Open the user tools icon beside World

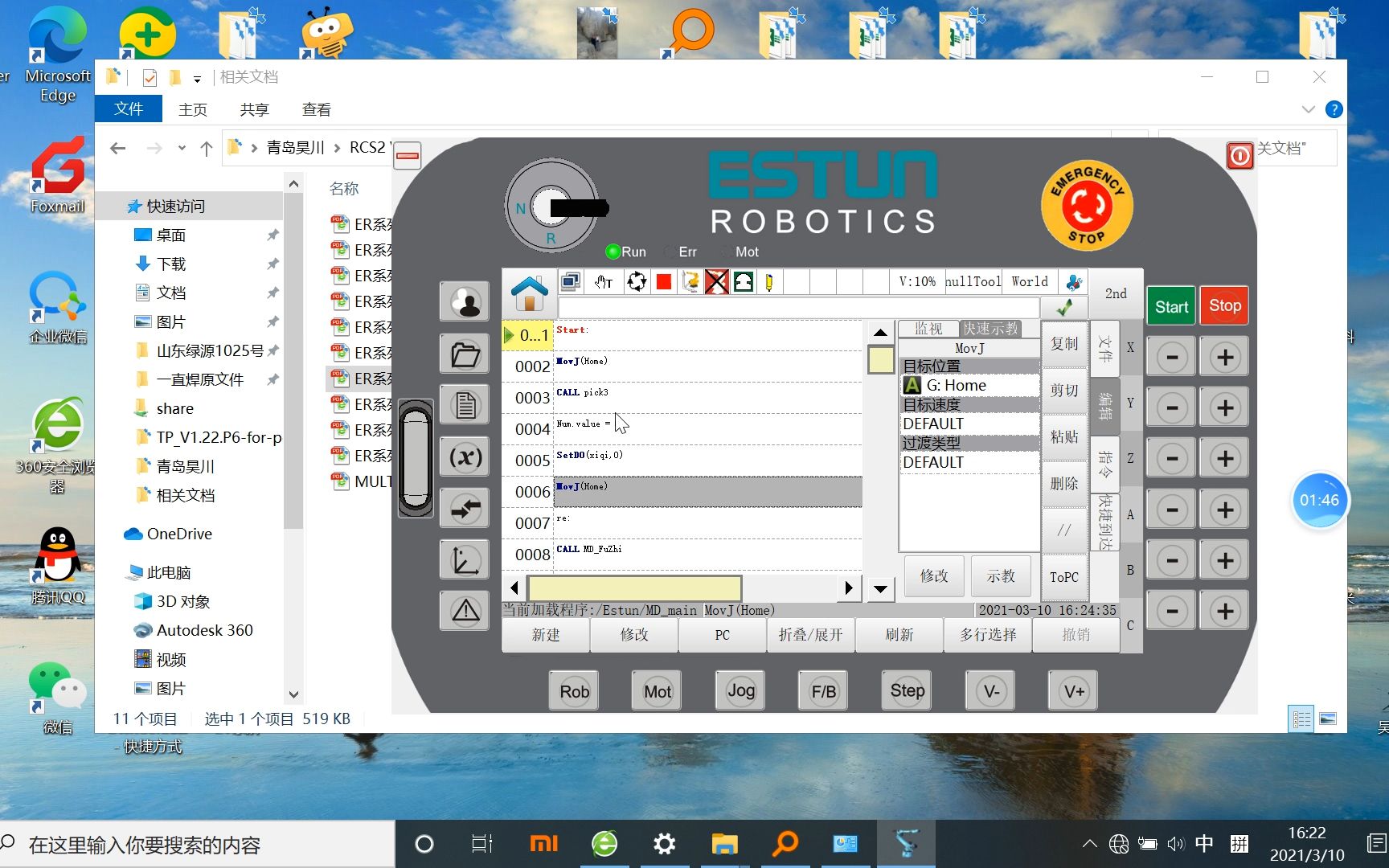[1074, 282]
